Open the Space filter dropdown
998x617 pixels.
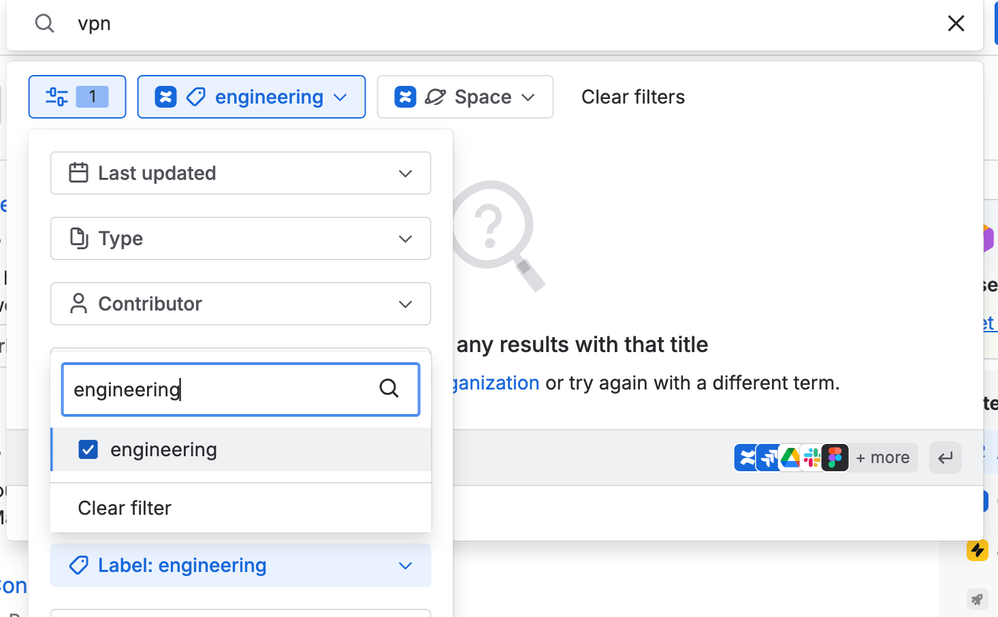(465, 97)
